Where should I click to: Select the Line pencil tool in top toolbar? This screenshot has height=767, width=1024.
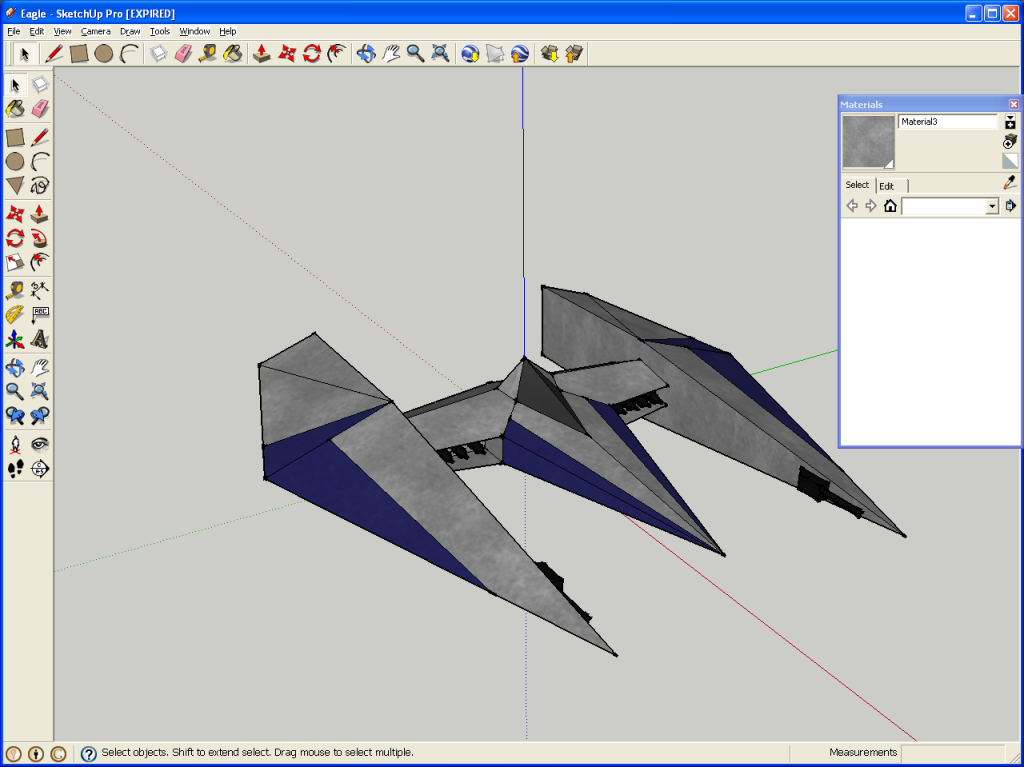54,54
